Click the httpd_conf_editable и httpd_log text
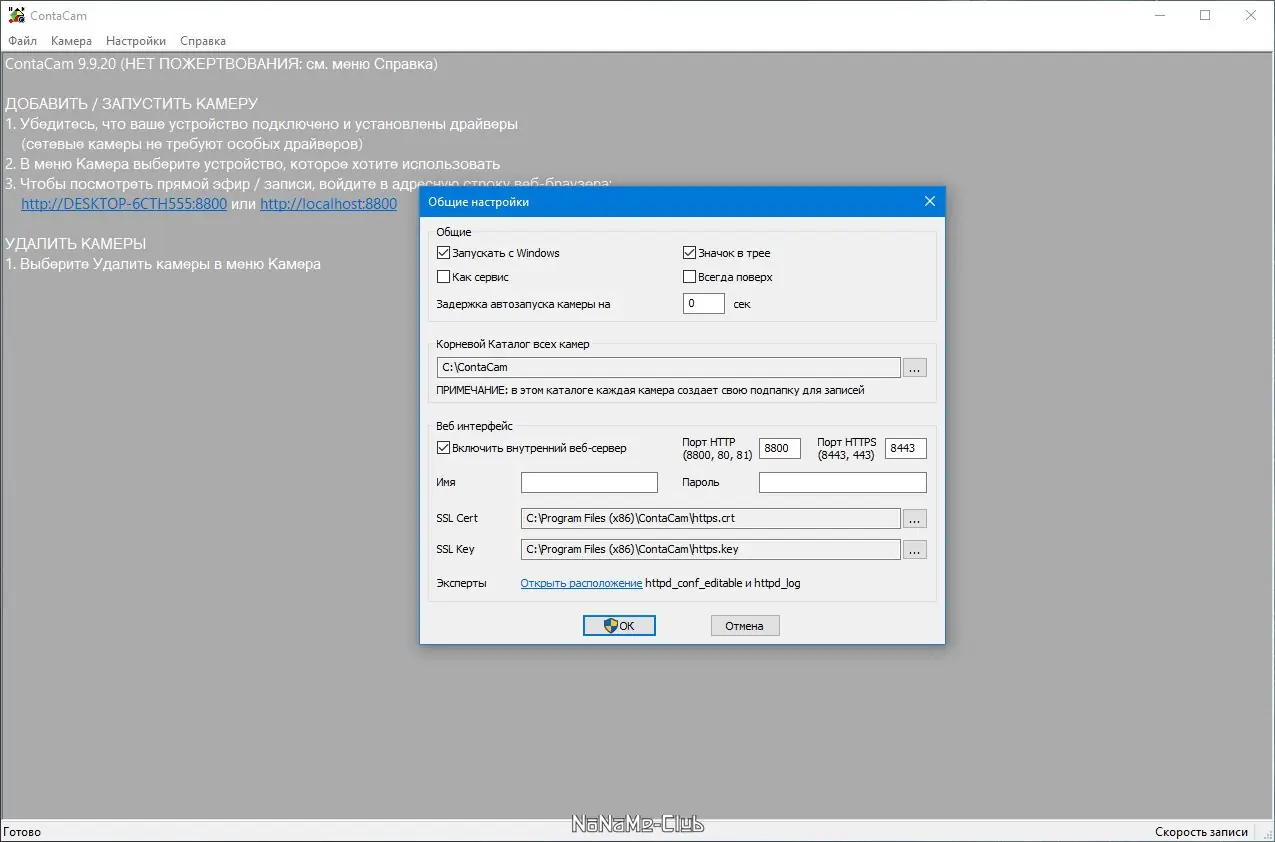The width and height of the screenshot is (1275, 842). (723, 583)
